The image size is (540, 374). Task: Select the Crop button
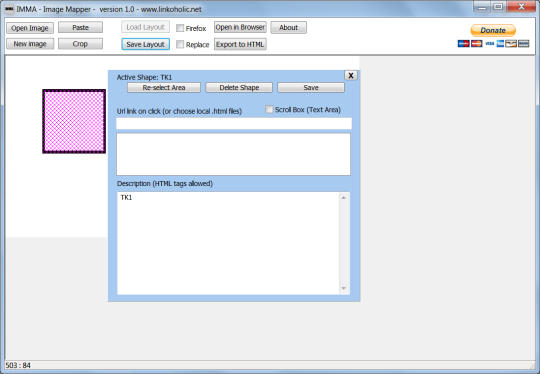click(x=80, y=44)
